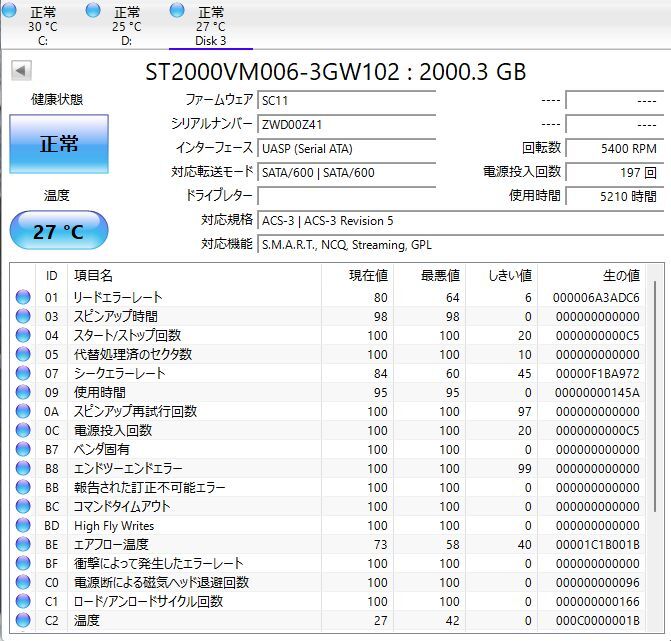Click status orb for ロード/アンロードサイクル回数 row
This screenshot has width=671, height=641.
click(23, 601)
